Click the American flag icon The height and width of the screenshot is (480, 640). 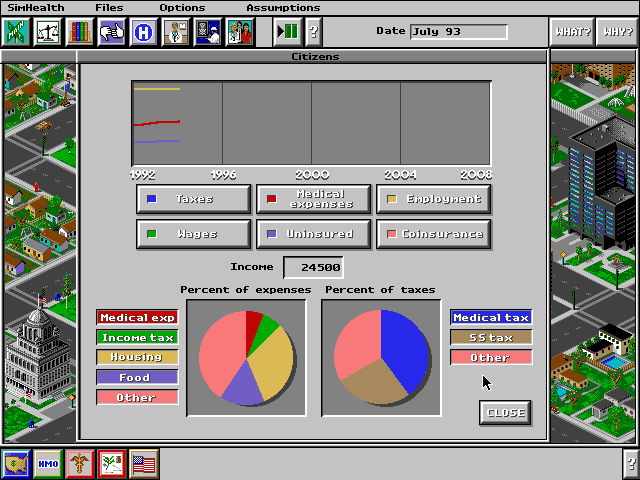pyautogui.click(x=144, y=464)
